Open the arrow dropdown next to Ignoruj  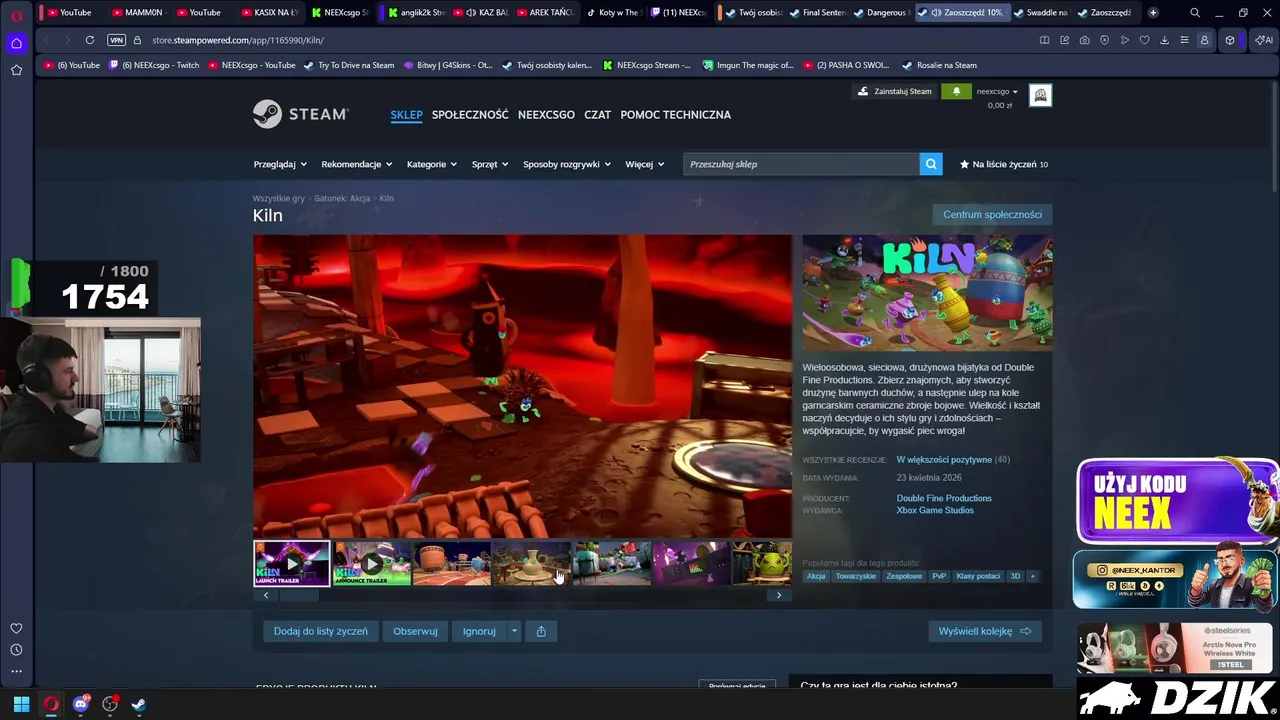click(514, 631)
